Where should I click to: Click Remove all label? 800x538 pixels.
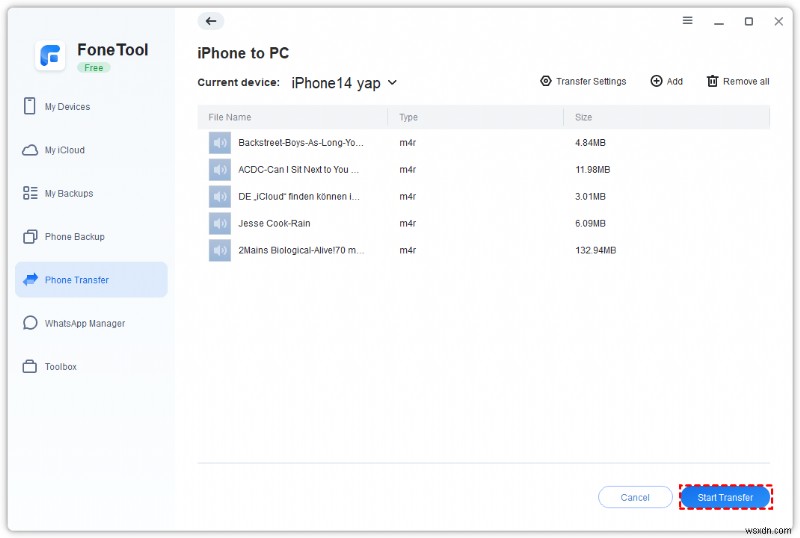pyautogui.click(x=746, y=81)
